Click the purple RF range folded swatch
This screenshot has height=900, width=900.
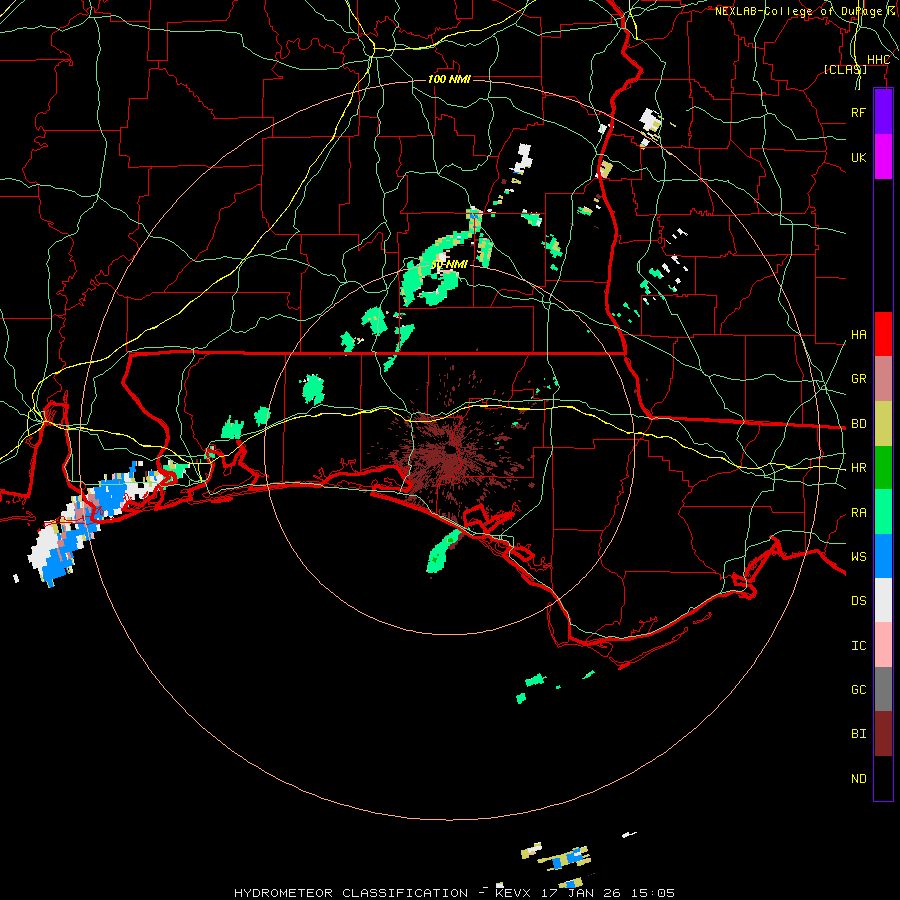click(883, 112)
